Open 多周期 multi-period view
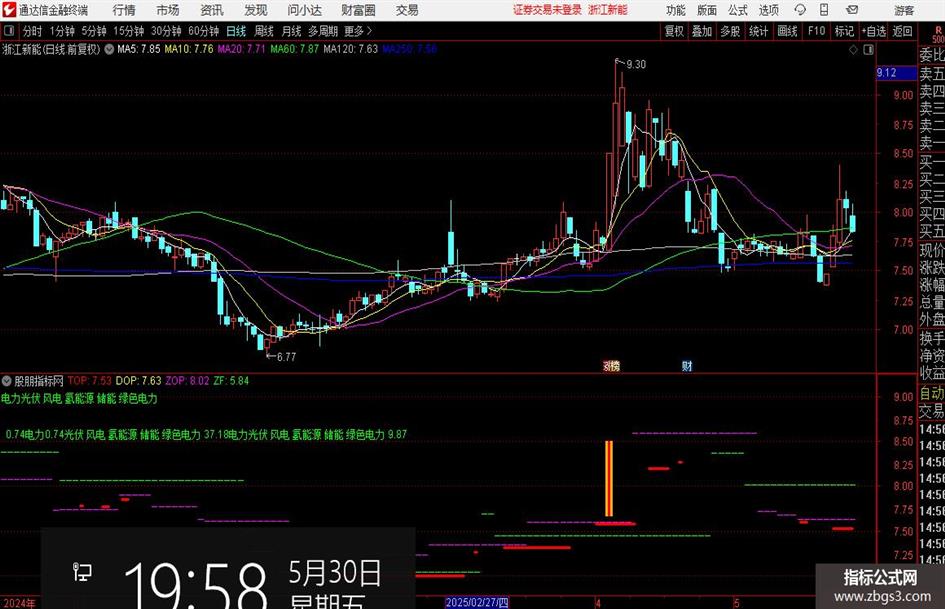Image resolution: width=945 pixels, height=609 pixels. point(323,31)
